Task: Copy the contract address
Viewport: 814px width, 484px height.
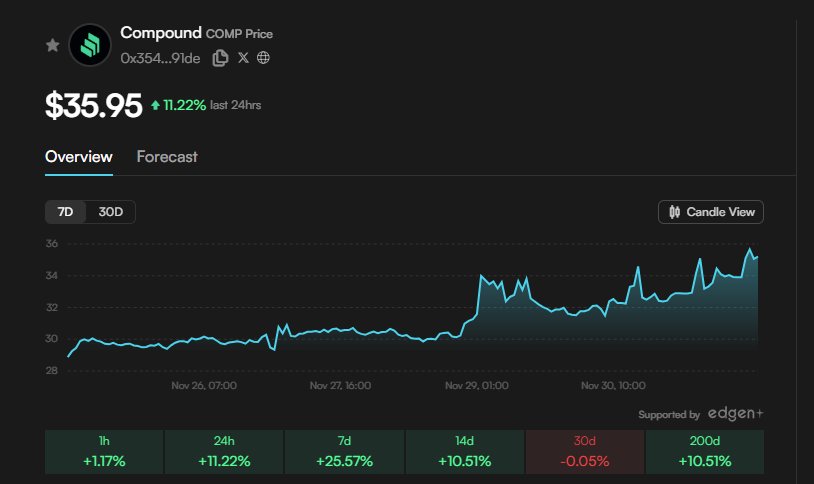Action: click(x=221, y=58)
